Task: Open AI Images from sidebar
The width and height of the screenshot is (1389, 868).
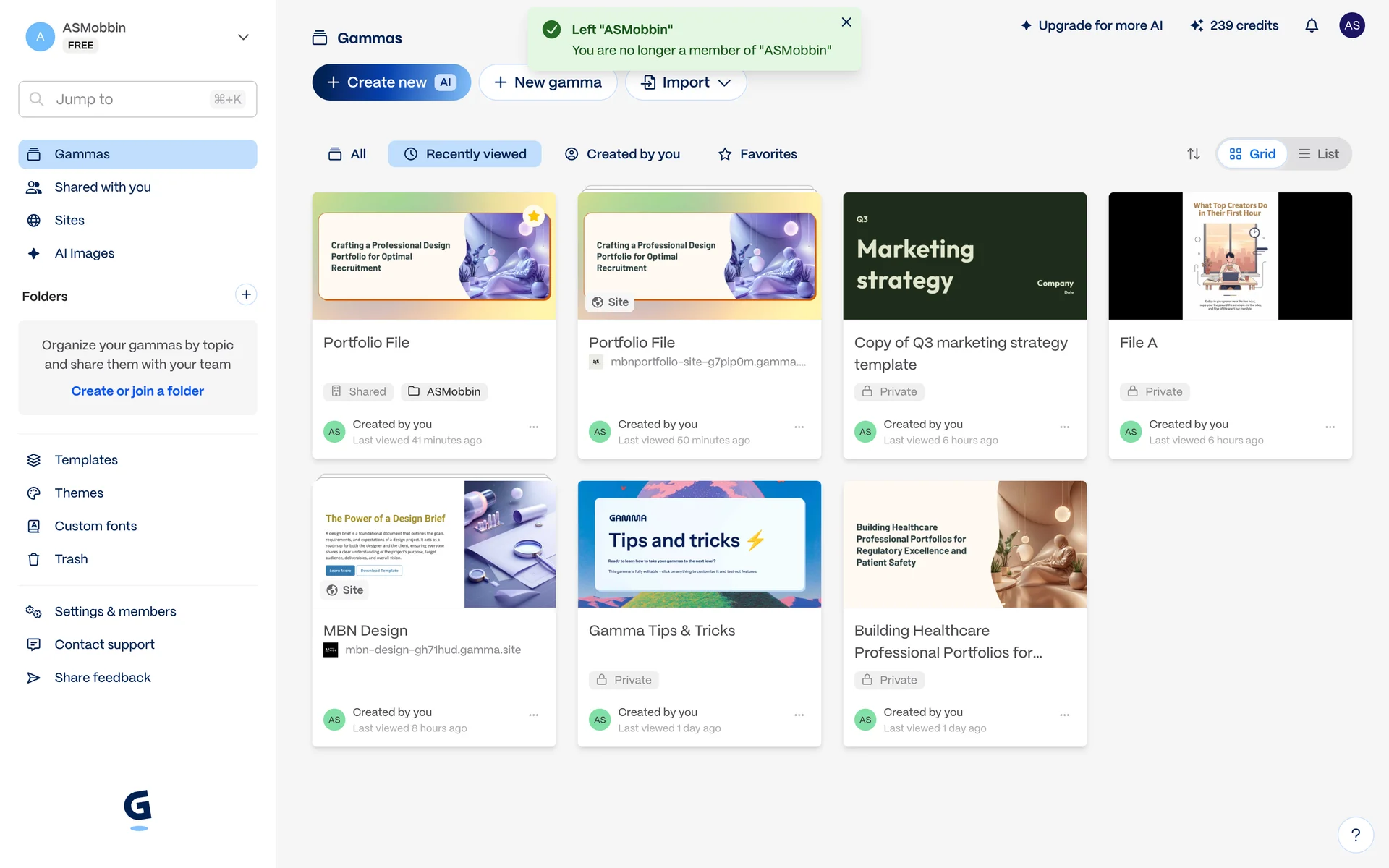Action: point(84,253)
